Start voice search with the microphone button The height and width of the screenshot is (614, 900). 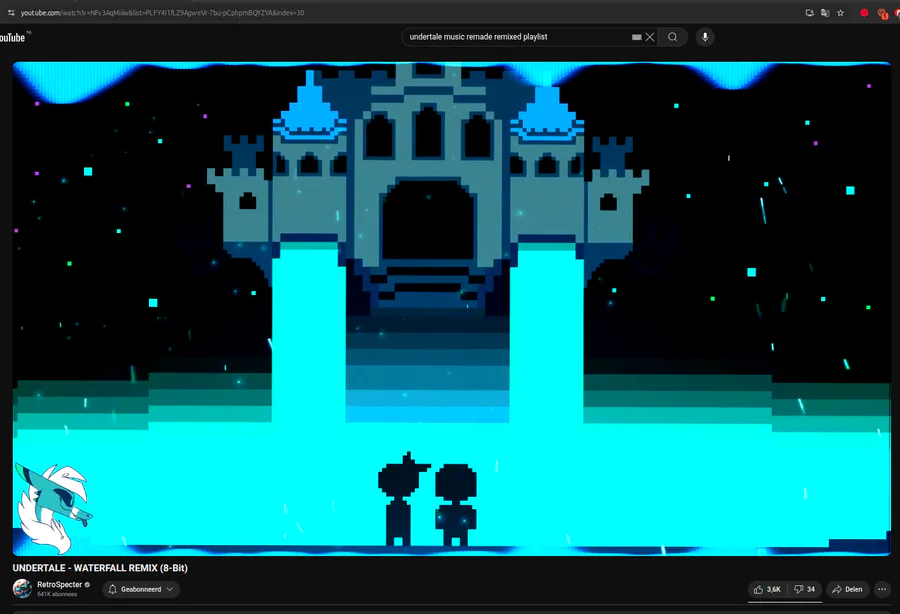[705, 37]
